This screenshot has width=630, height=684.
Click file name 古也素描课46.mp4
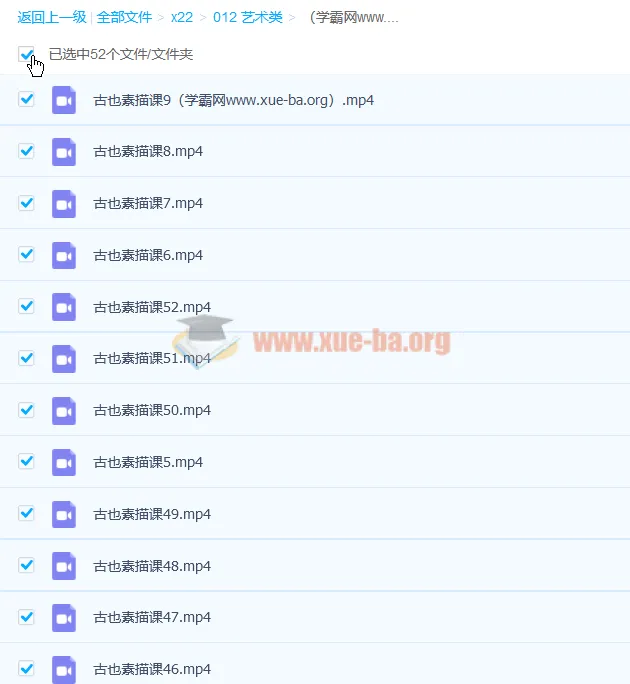(x=152, y=669)
